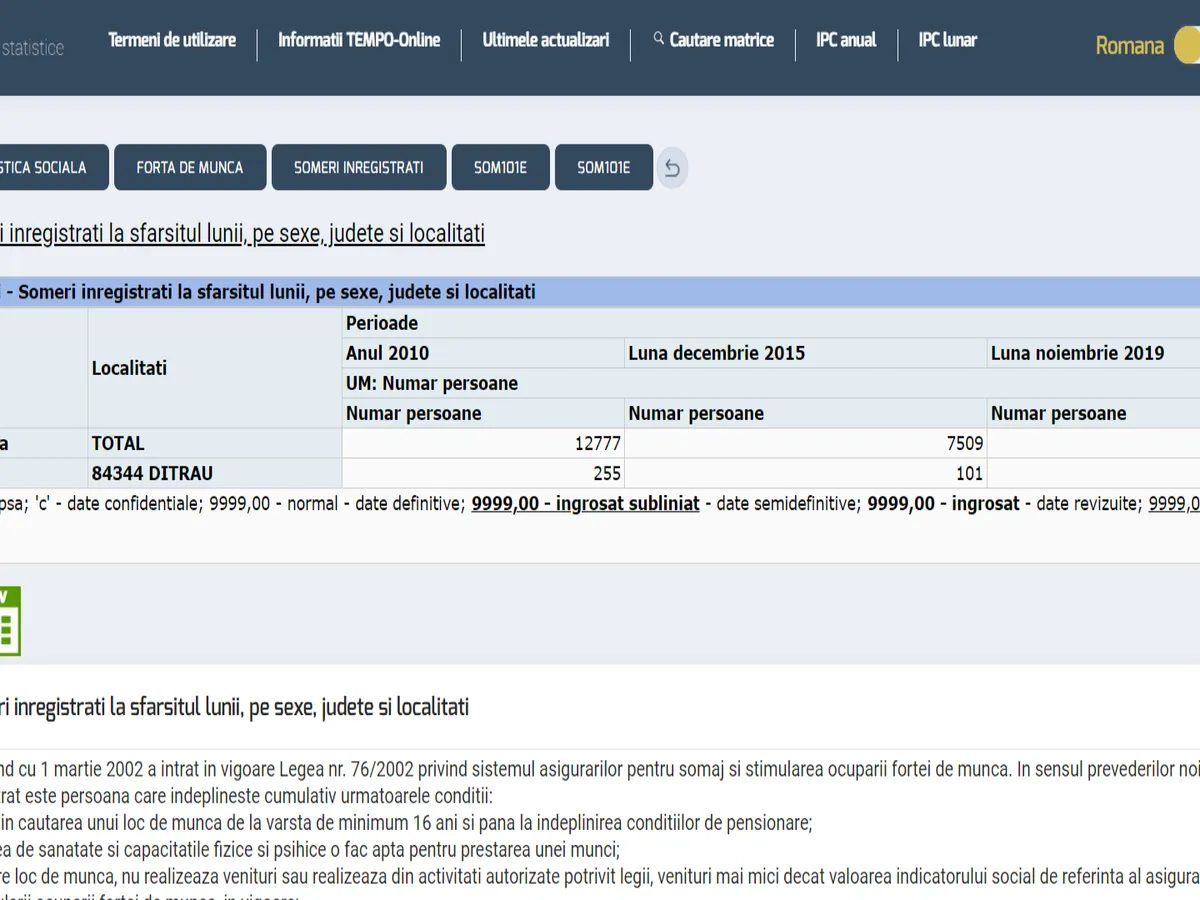Navigate to SOMERI INREGISTRATI breadcrumb

pyautogui.click(x=359, y=168)
